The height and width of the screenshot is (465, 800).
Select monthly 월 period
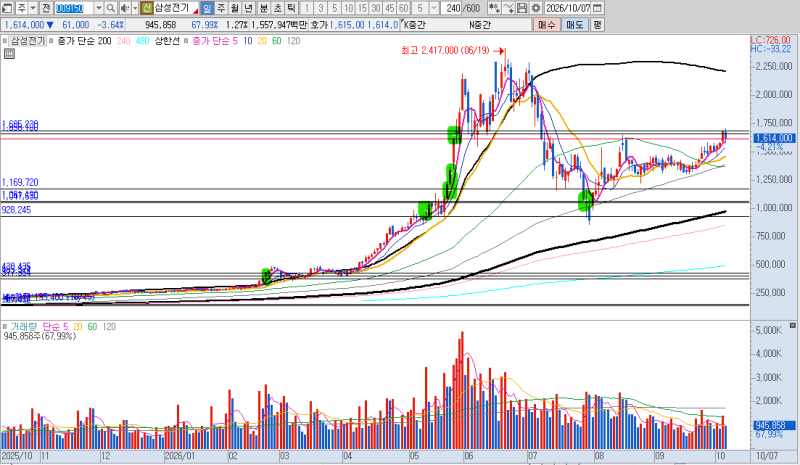234,8
